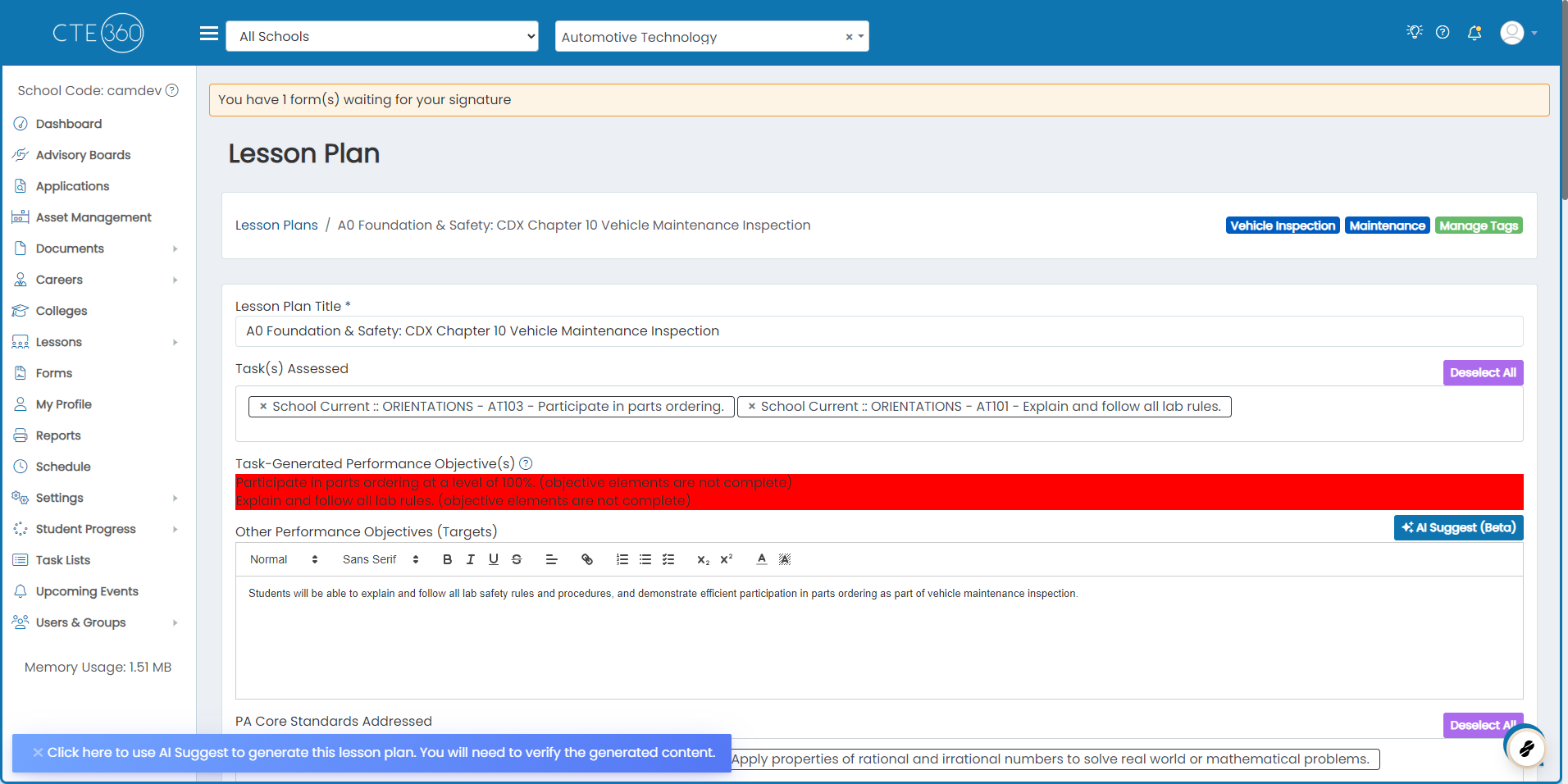Click the AI Suggest (Beta) button
Viewport: 1568px width, 784px height.
1458,527
